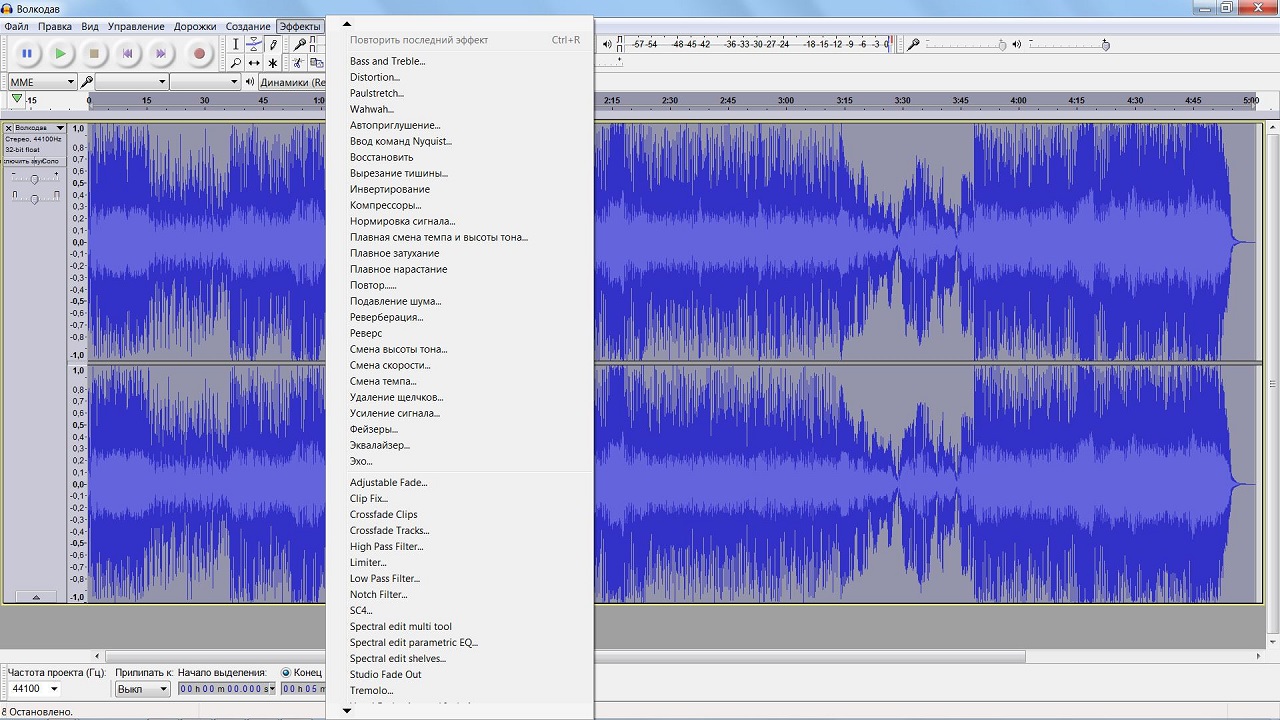The height and width of the screenshot is (720, 1280).
Task: Select the Time Shift arrows tool
Action: (x=254, y=63)
